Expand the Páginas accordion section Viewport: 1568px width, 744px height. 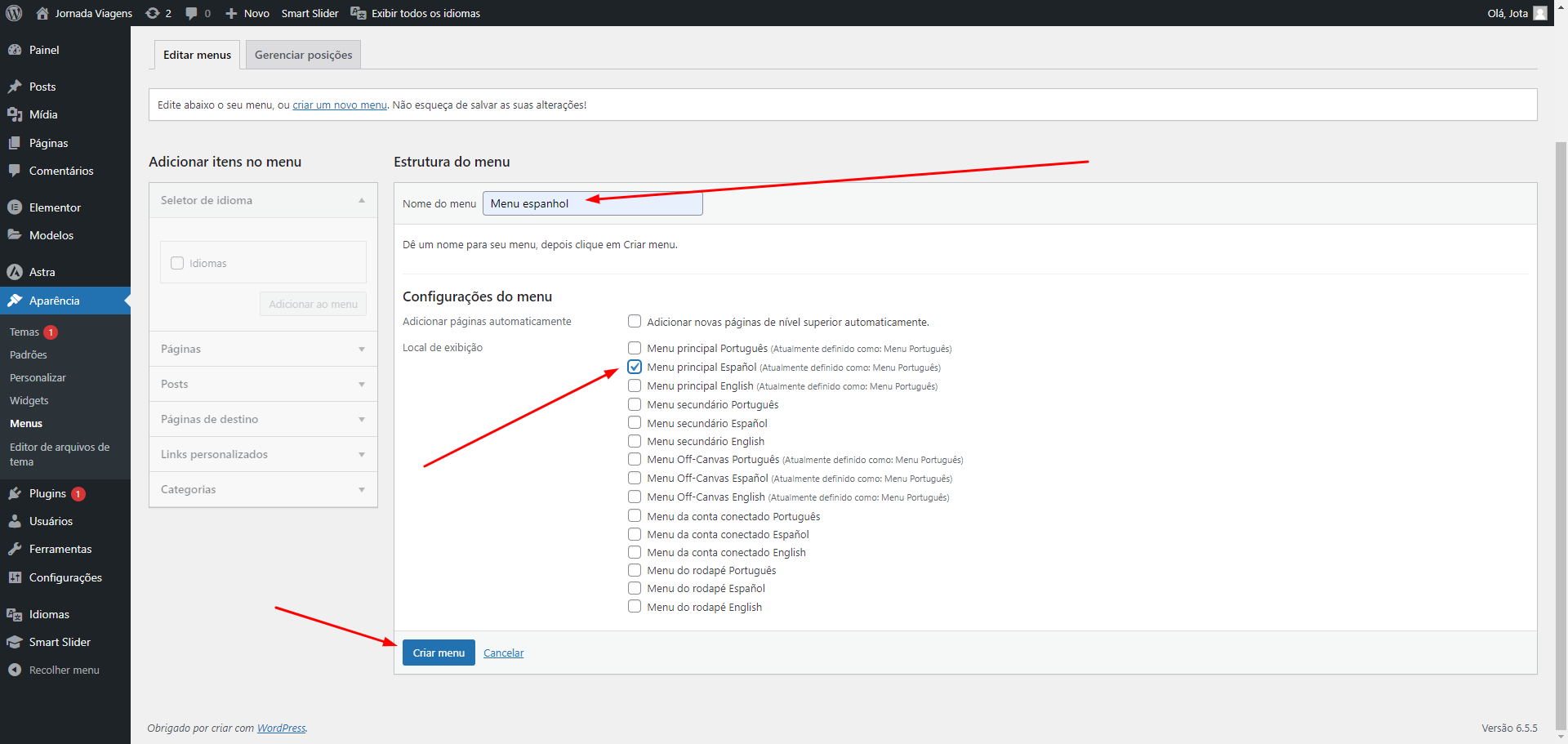[x=263, y=349]
